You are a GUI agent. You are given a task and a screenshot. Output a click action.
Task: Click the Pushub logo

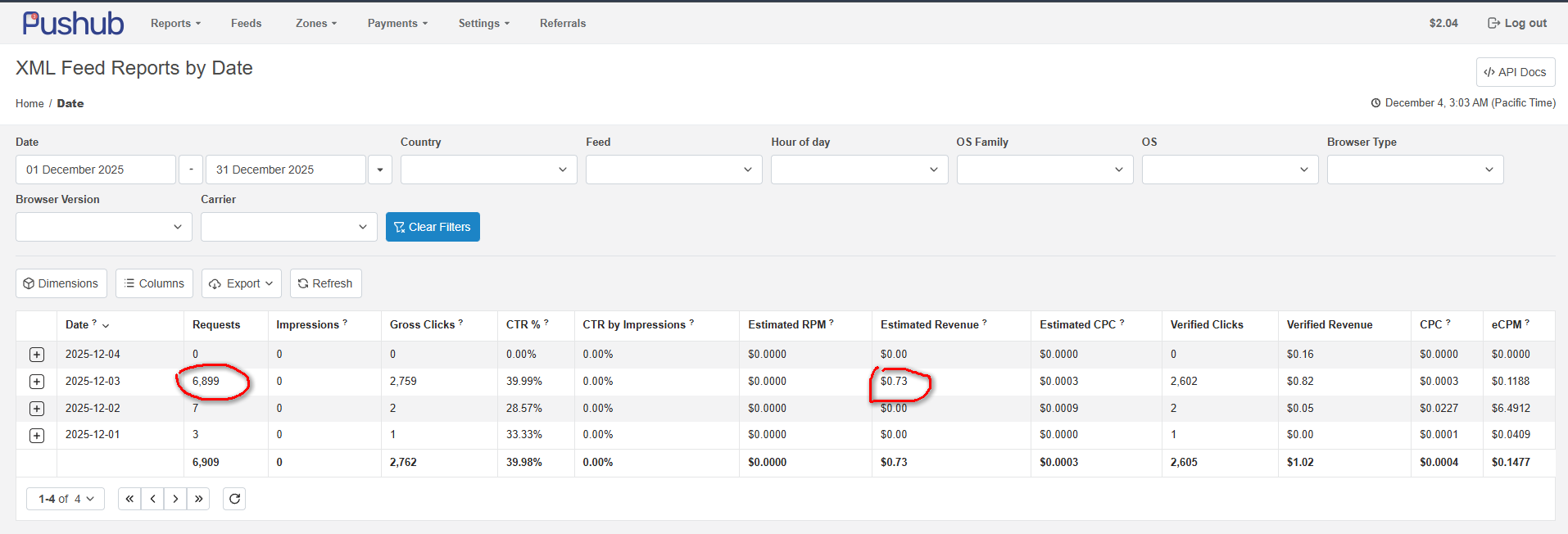[x=73, y=24]
